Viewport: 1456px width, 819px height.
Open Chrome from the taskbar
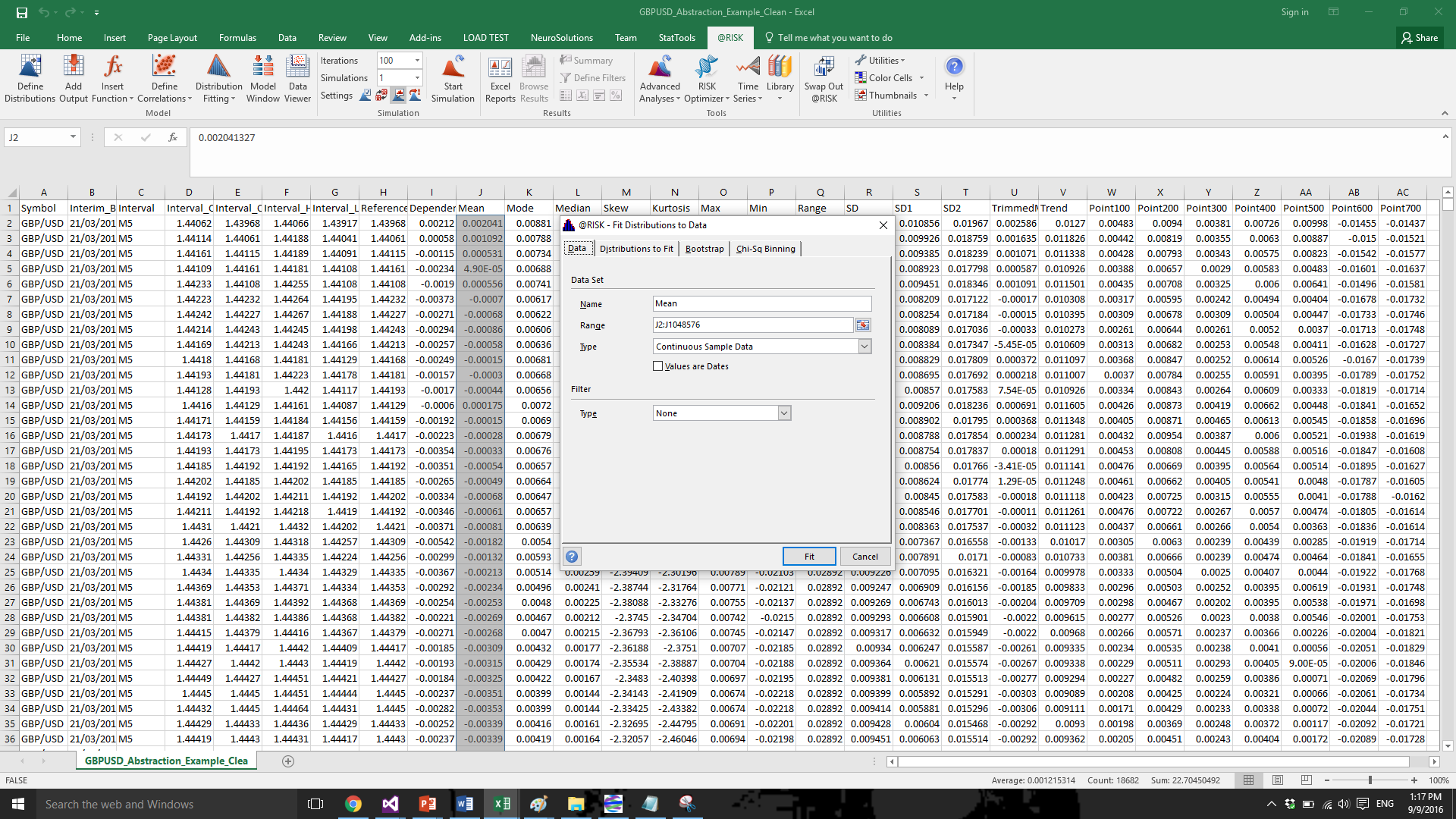pyautogui.click(x=353, y=804)
